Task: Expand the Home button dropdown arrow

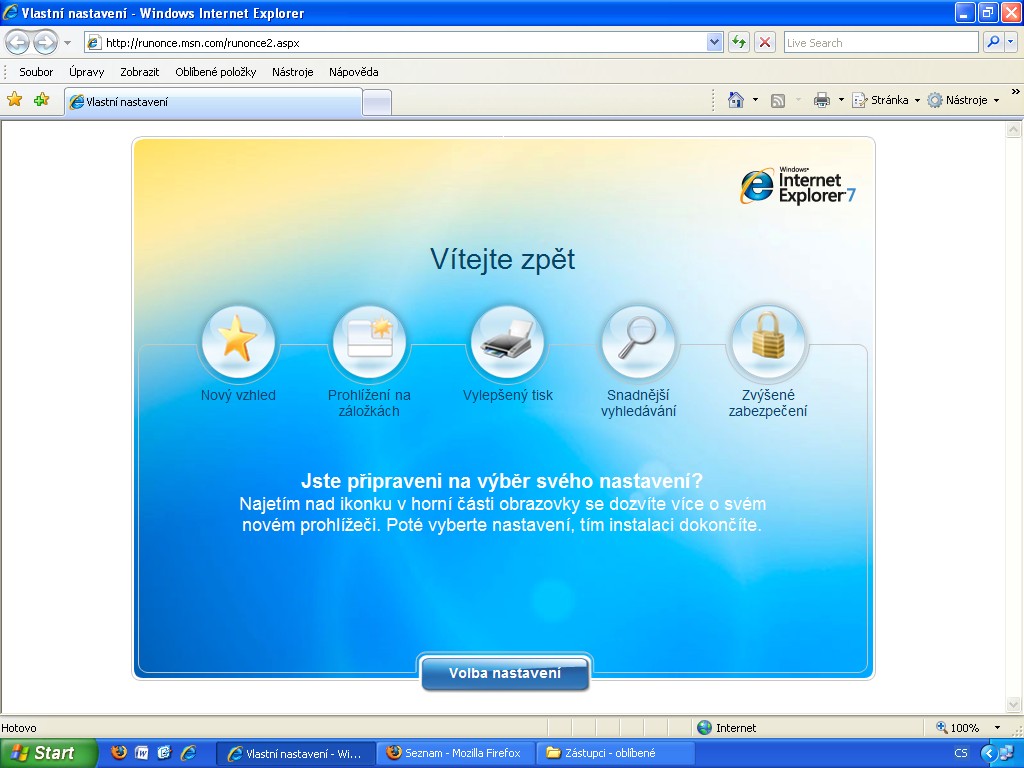Action: click(756, 100)
